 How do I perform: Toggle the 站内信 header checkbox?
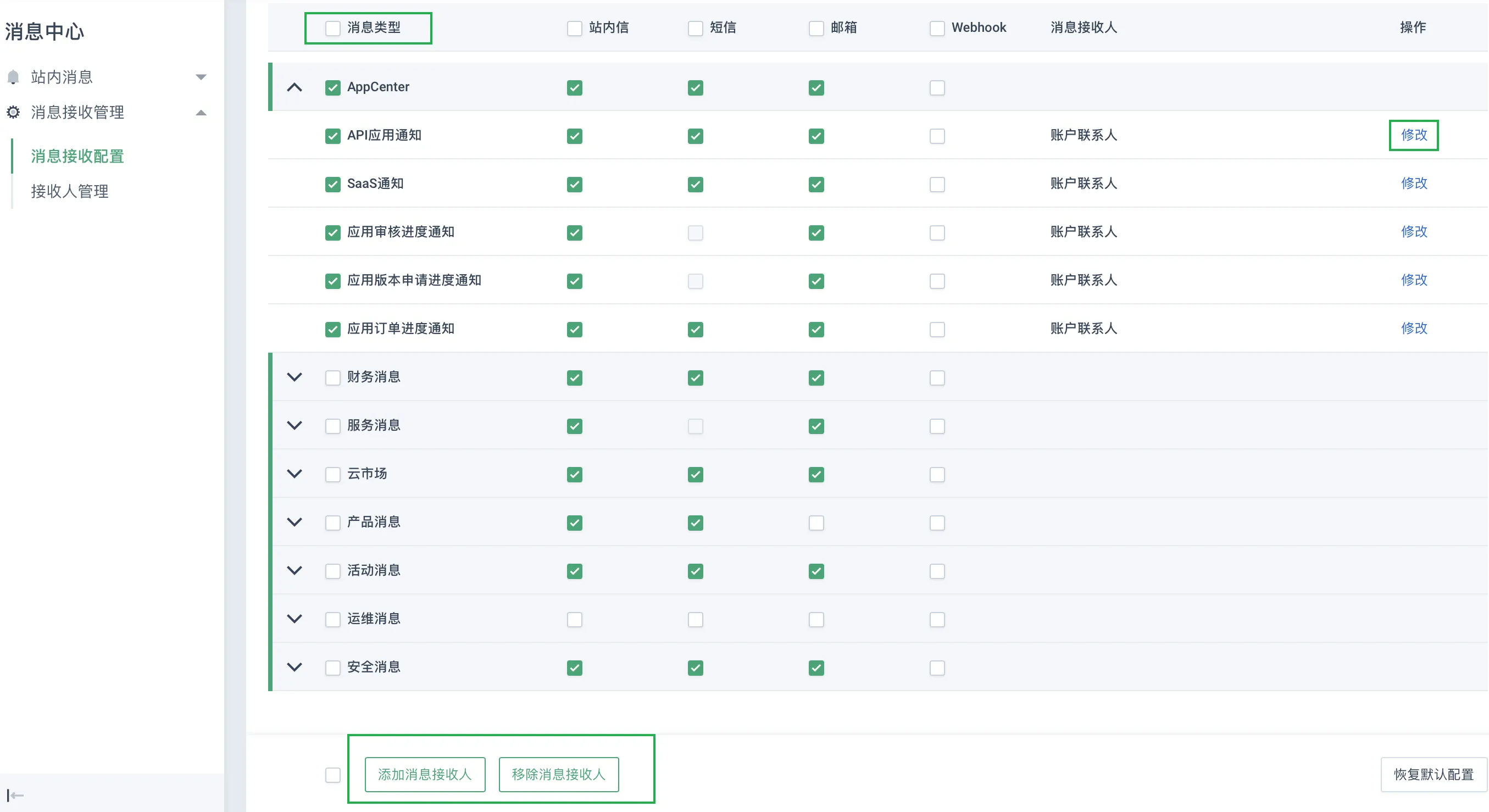tap(575, 29)
